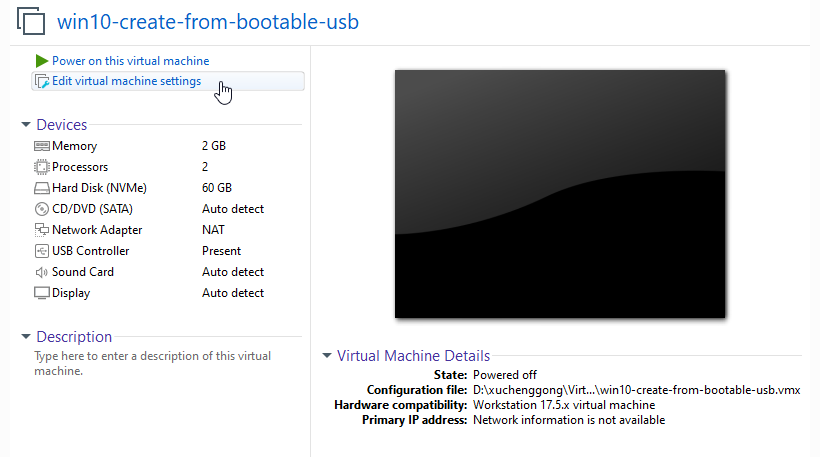Select the Processors chip icon
Screen dimensions: 820x457
point(42,167)
